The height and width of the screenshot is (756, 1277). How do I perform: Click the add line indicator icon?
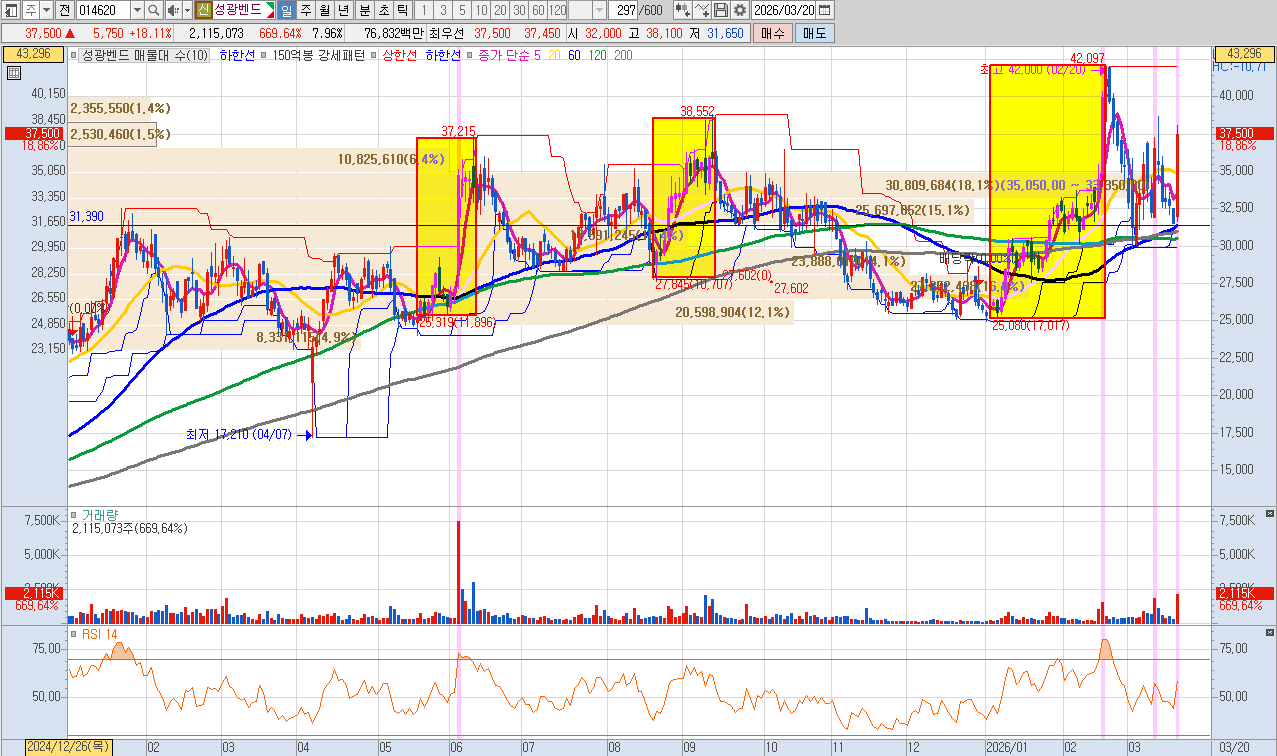click(x=702, y=10)
